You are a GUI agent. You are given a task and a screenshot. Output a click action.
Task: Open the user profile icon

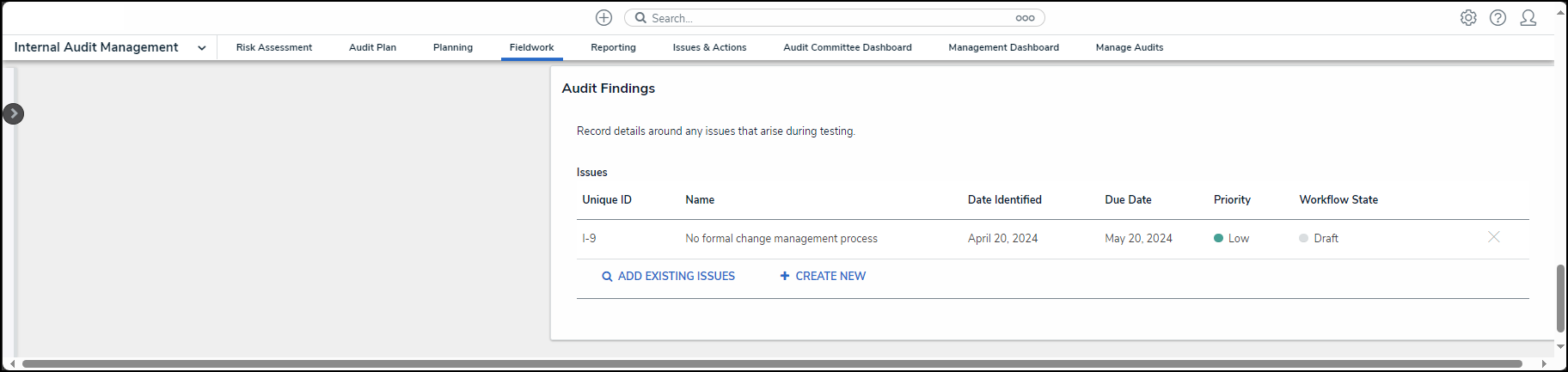point(1528,18)
